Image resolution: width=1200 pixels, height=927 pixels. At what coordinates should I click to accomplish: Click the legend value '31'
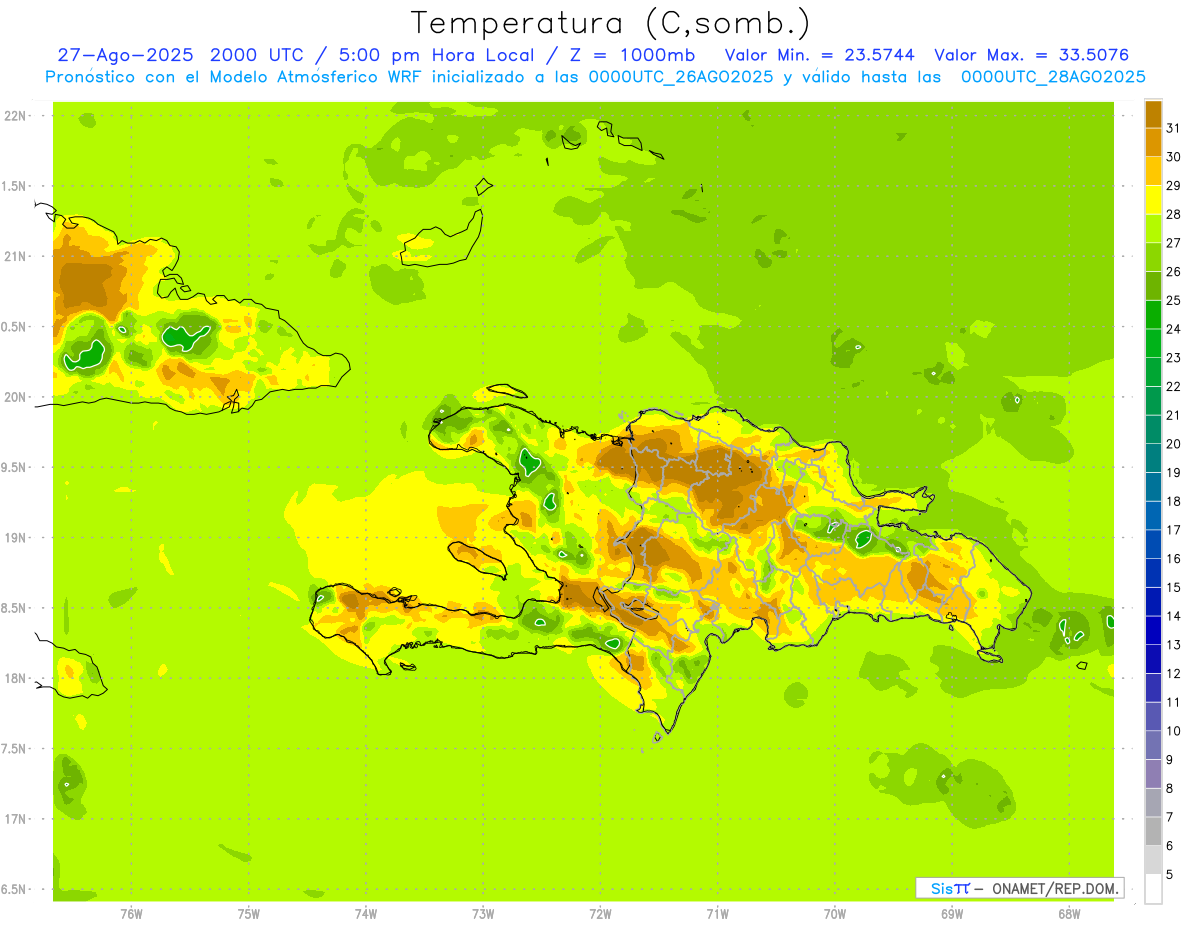1174,127
